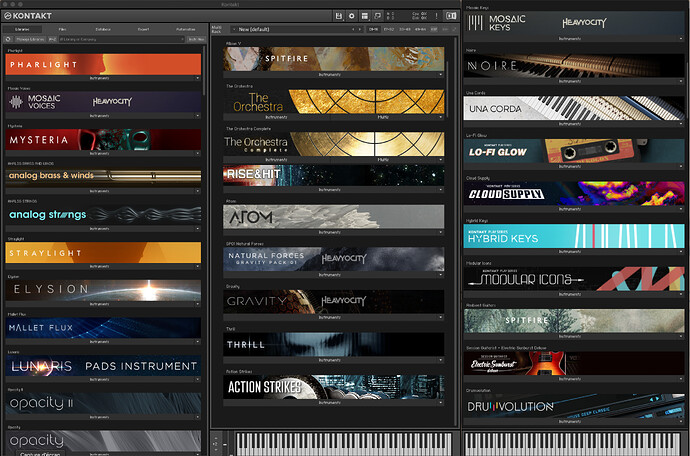Click the library search field
This screenshot has width=690, height=456.
[x=121, y=39]
